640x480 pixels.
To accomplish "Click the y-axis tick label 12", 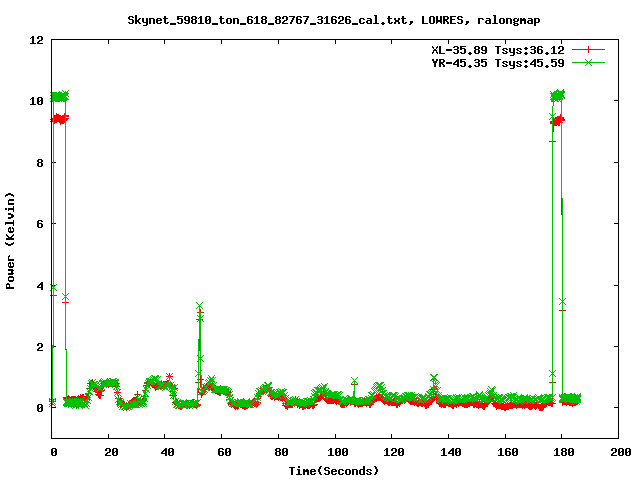I will [x=36, y=40].
